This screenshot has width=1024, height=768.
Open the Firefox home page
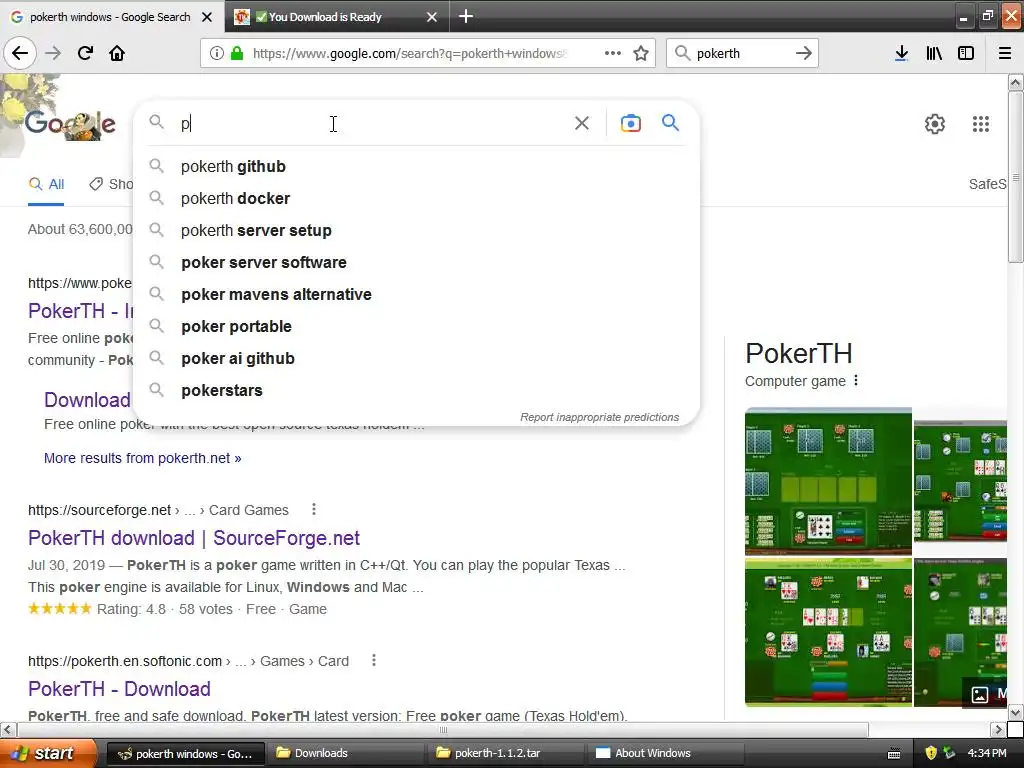(x=117, y=53)
